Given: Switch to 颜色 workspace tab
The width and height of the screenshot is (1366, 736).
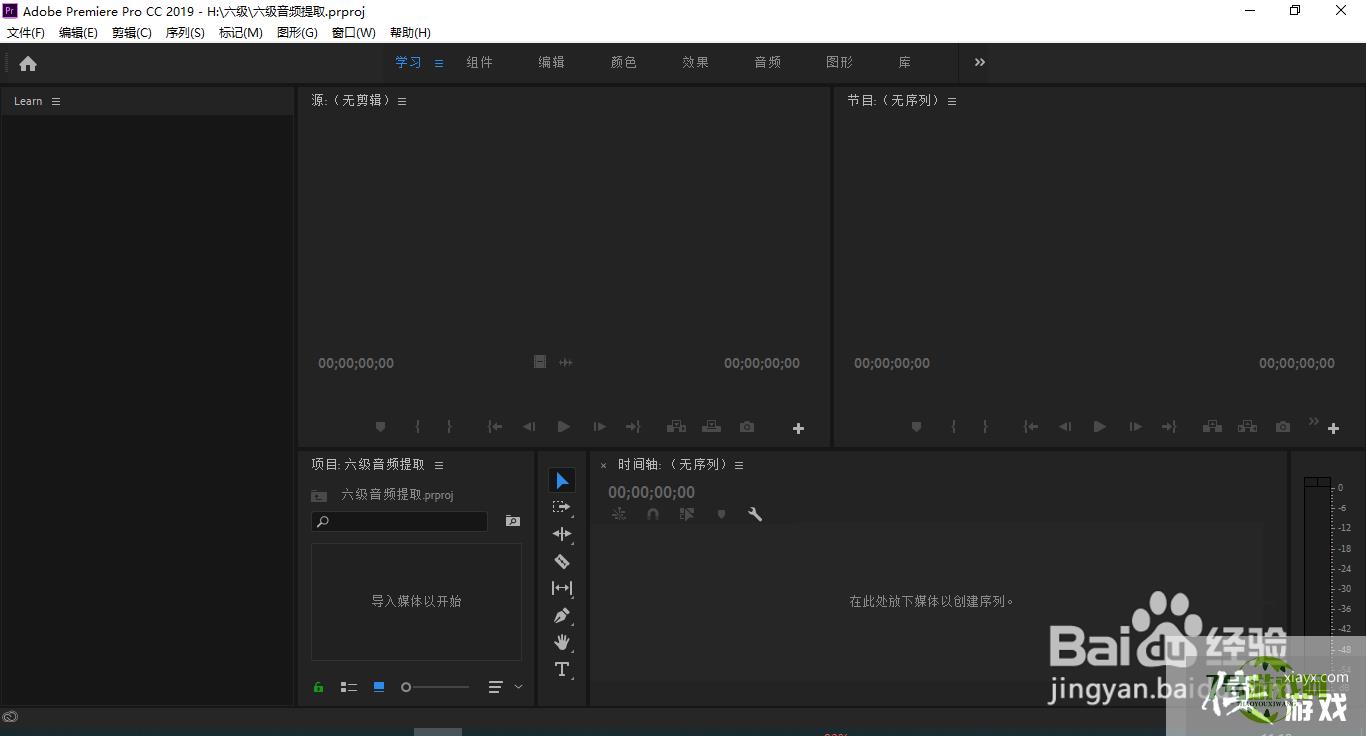Looking at the screenshot, I should [624, 62].
